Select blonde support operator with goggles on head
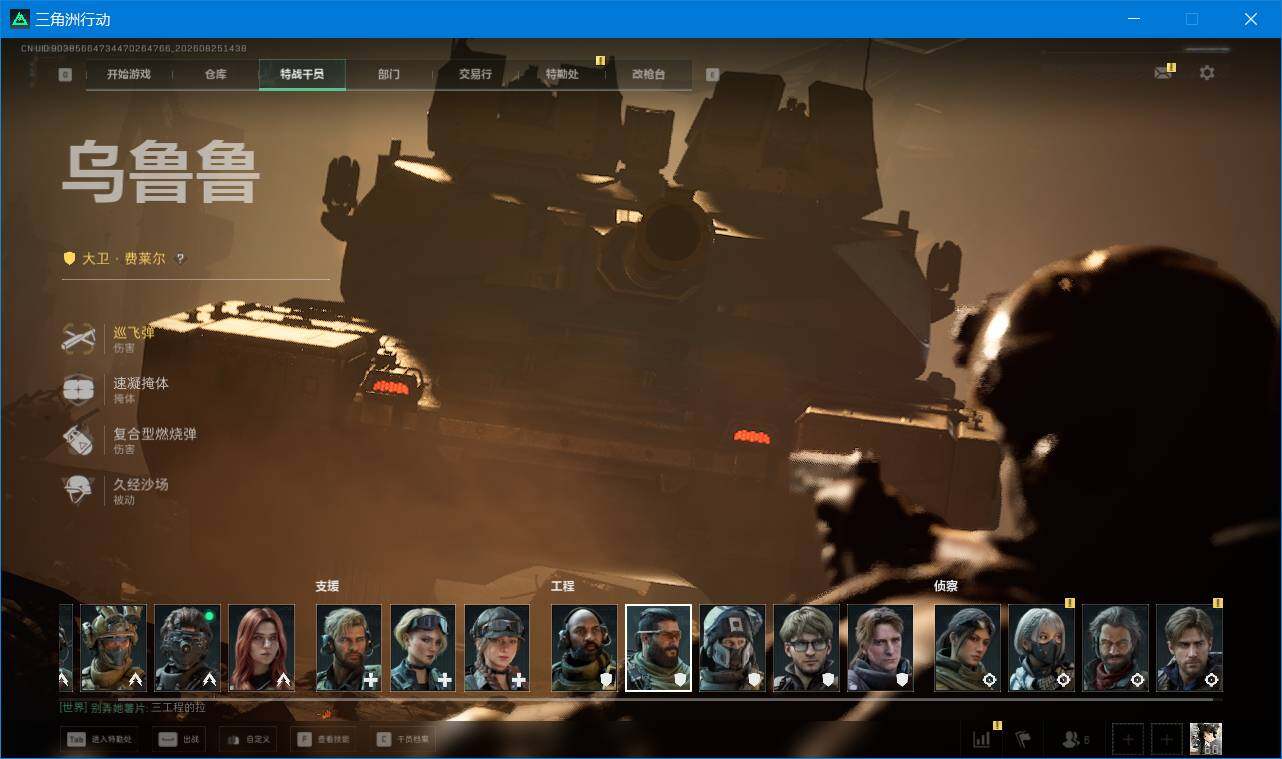 click(423, 648)
